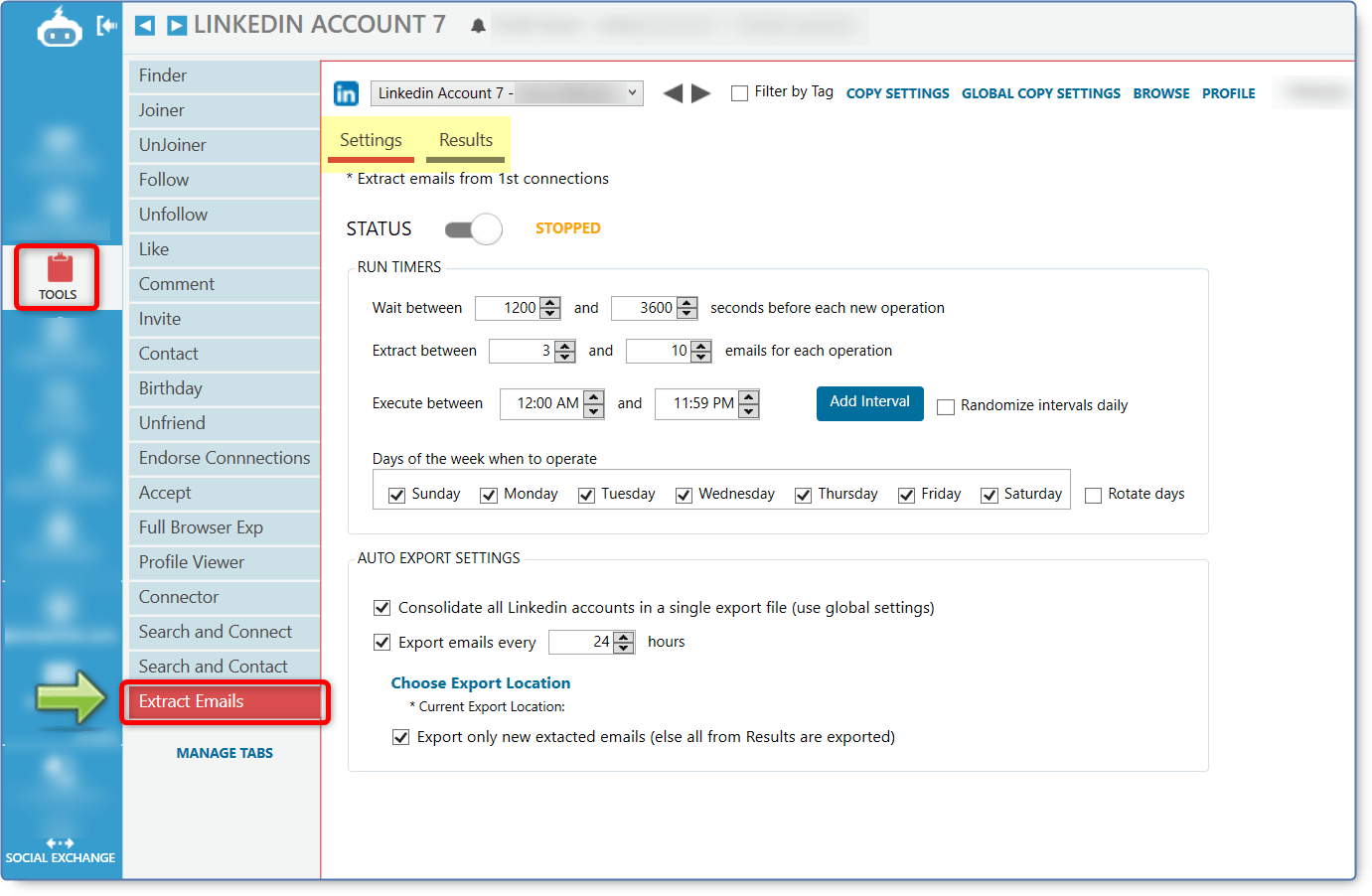Open the Finder tool tab
Viewport: 1372px width, 896px height.
[225, 76]
